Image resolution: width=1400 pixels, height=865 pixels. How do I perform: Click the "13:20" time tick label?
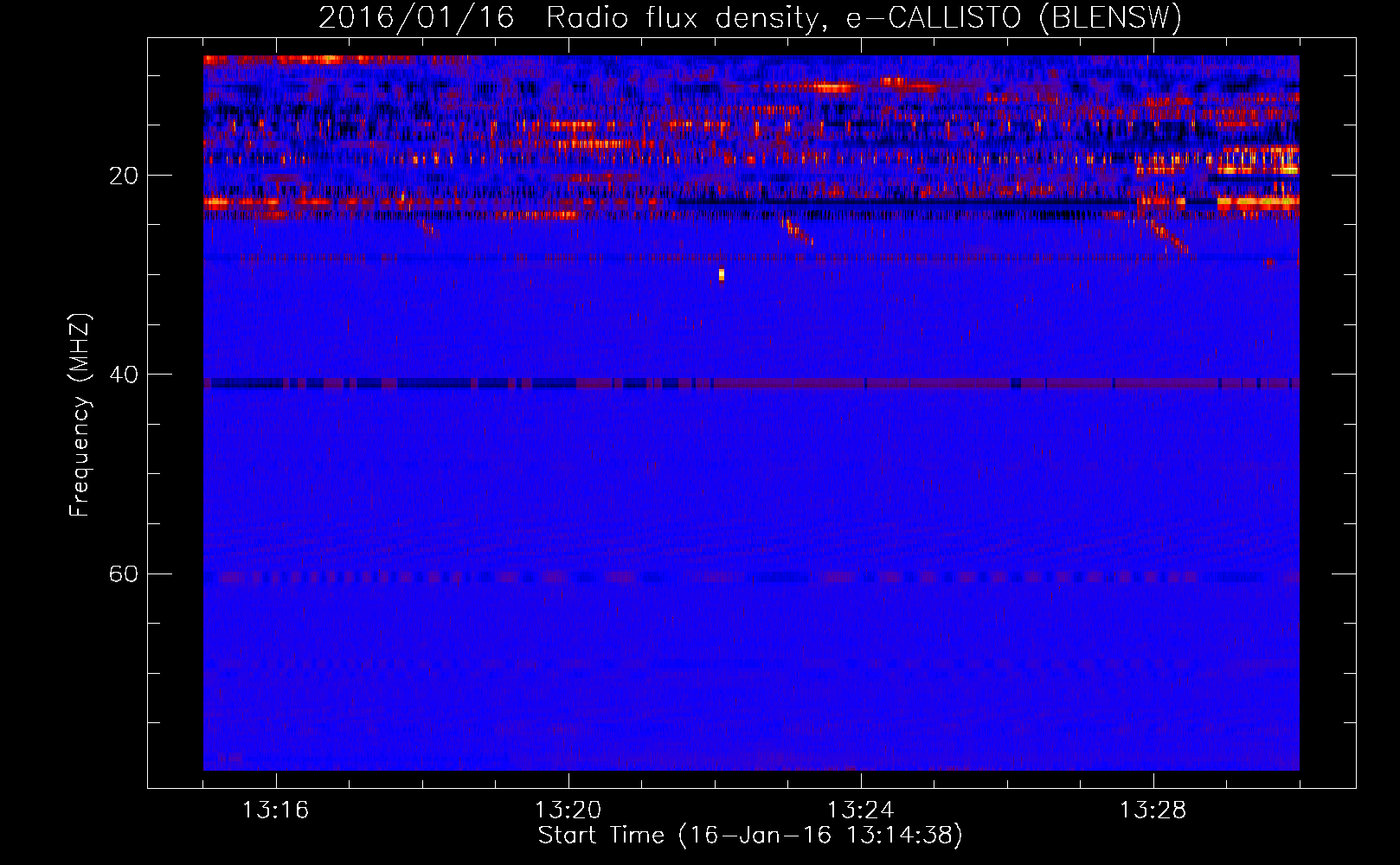(568, 811)
